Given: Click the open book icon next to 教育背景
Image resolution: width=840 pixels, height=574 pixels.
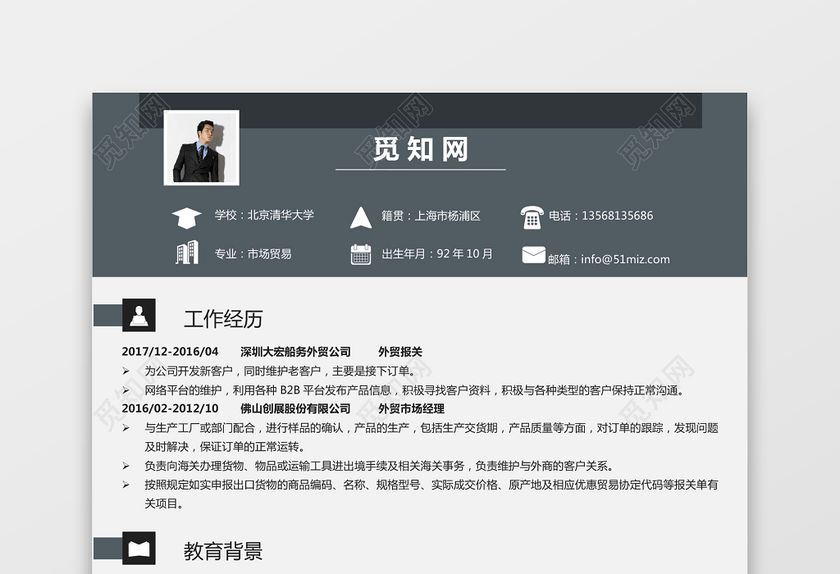Looking at the screenshot, I should [x=139, y=548].
